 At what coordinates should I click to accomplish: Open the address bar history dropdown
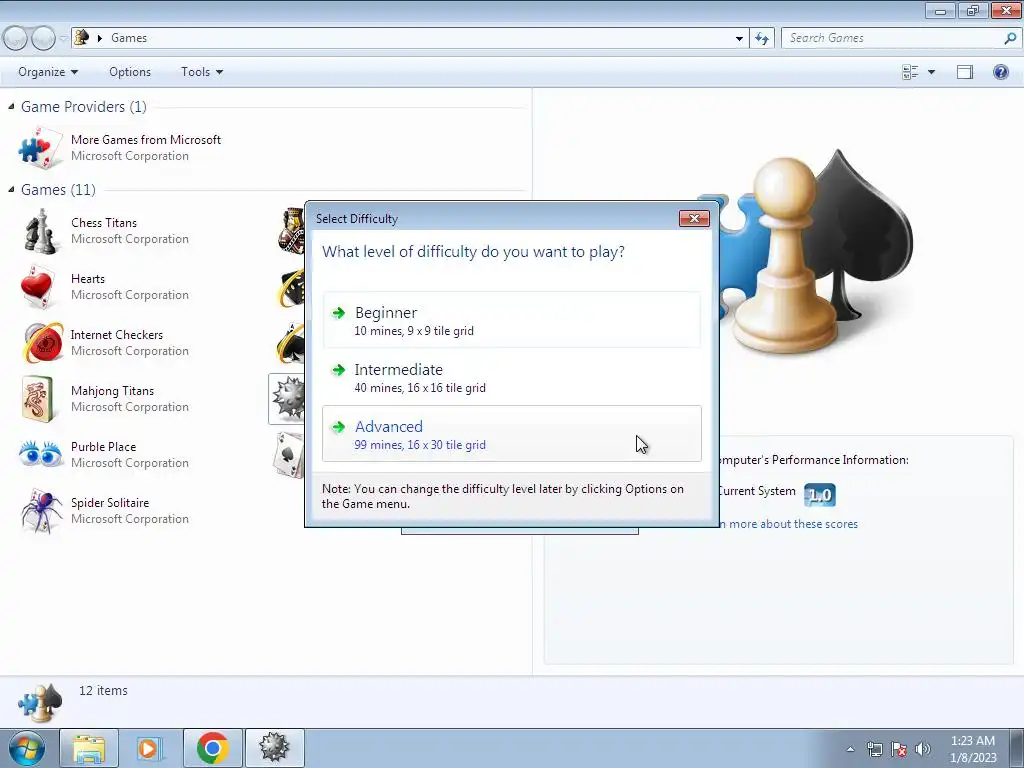tap(739, 38)
